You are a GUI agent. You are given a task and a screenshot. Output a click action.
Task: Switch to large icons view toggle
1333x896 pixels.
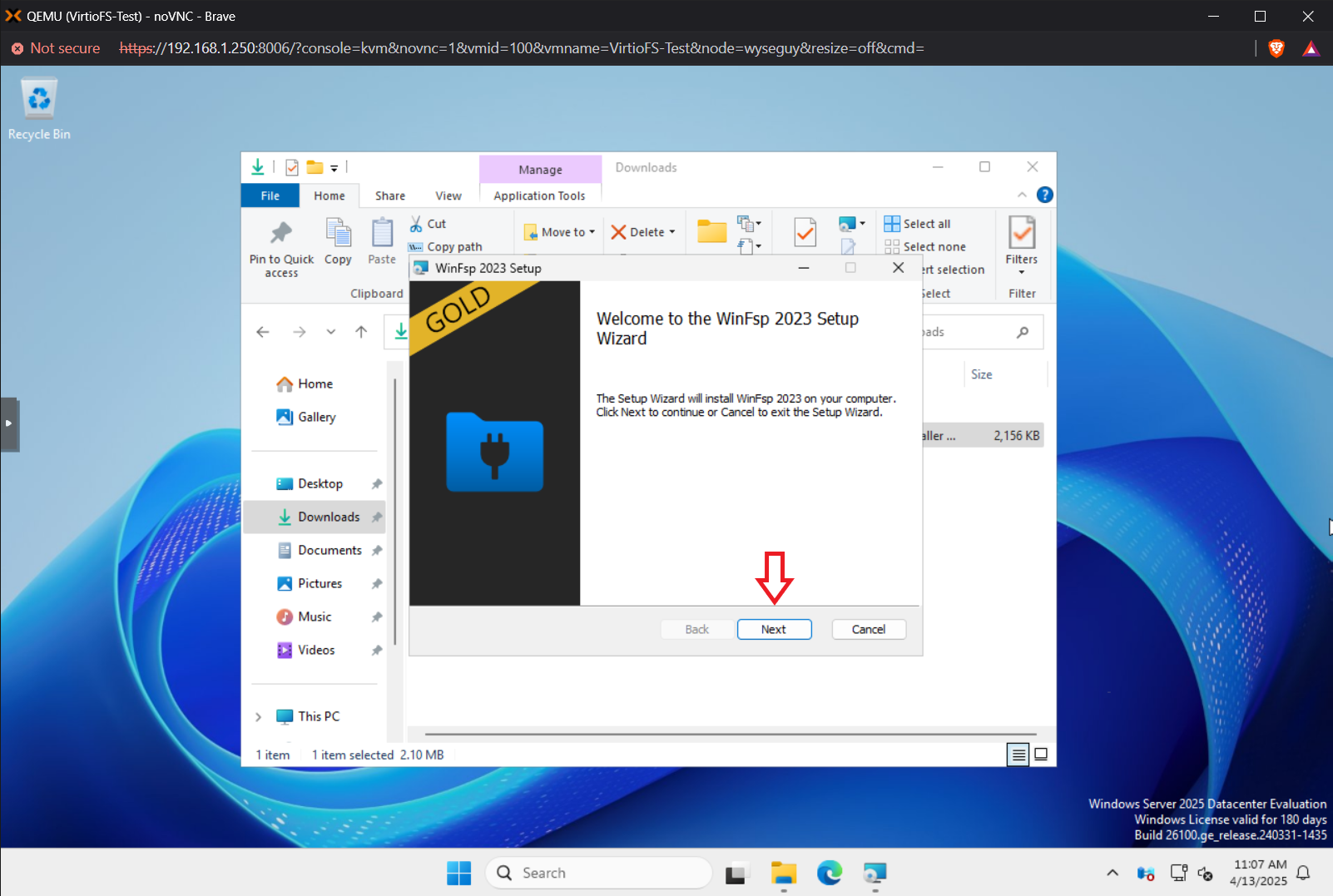(1040, 755)
